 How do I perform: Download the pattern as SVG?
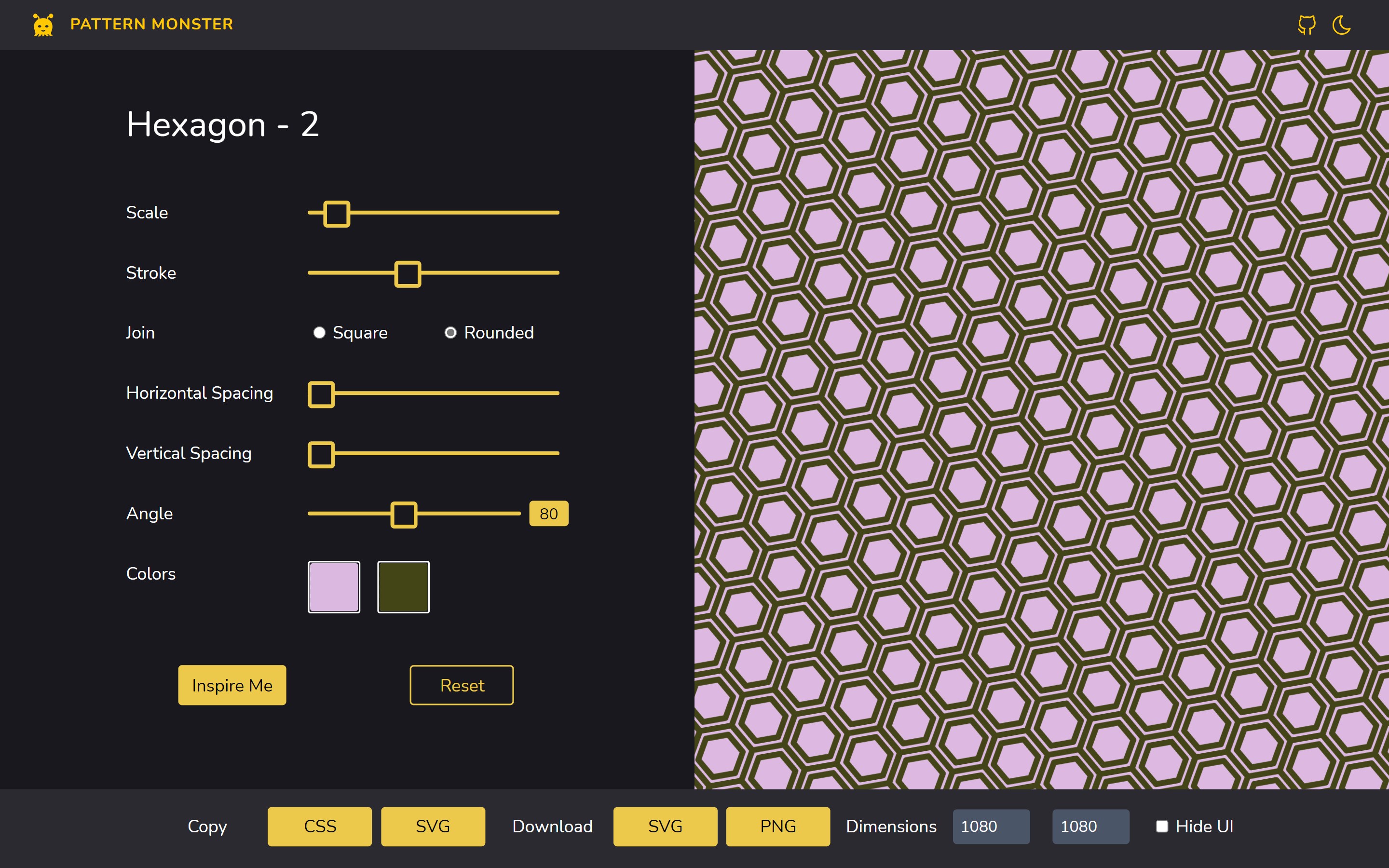[x=665, y=826]
